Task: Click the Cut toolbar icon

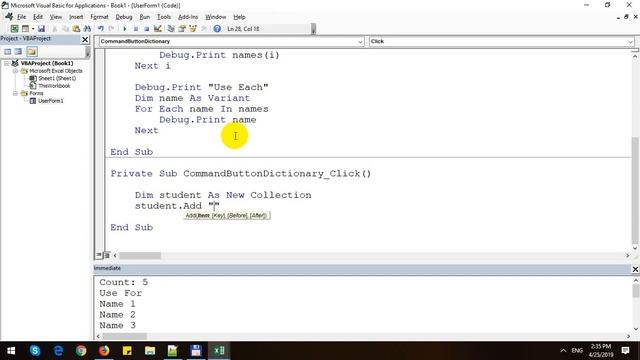Action: pos(55,29)
